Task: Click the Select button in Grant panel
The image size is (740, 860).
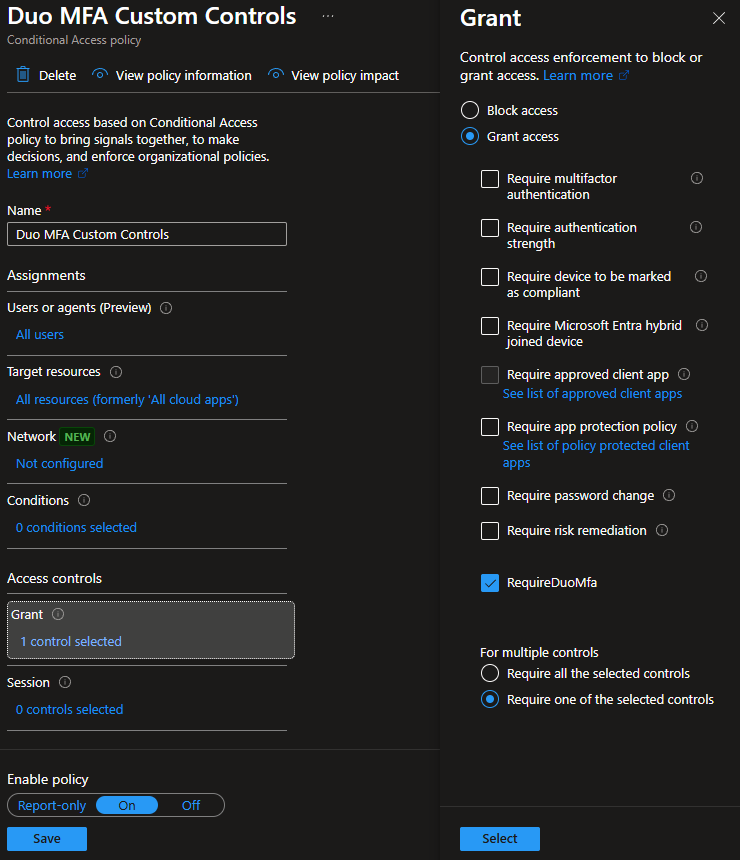Action: [500, 839]
